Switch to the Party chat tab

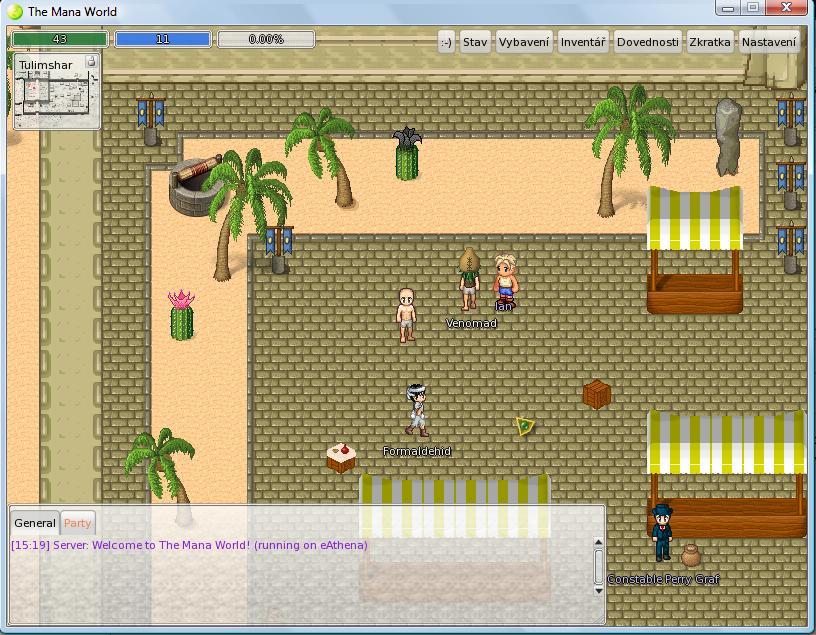click(78, 523)
